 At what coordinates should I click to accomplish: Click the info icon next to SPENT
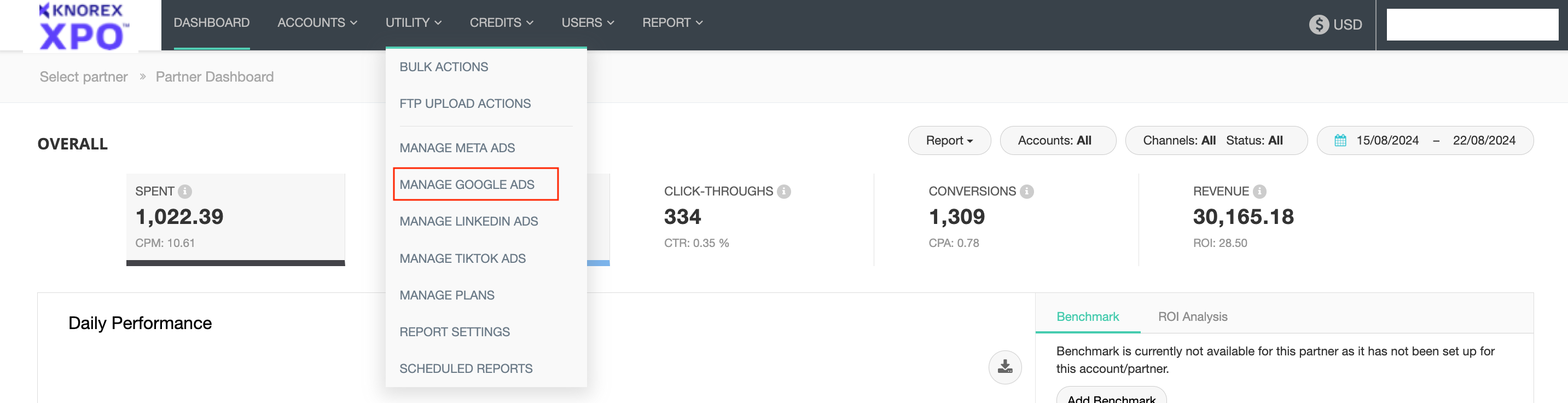[185, 192]
